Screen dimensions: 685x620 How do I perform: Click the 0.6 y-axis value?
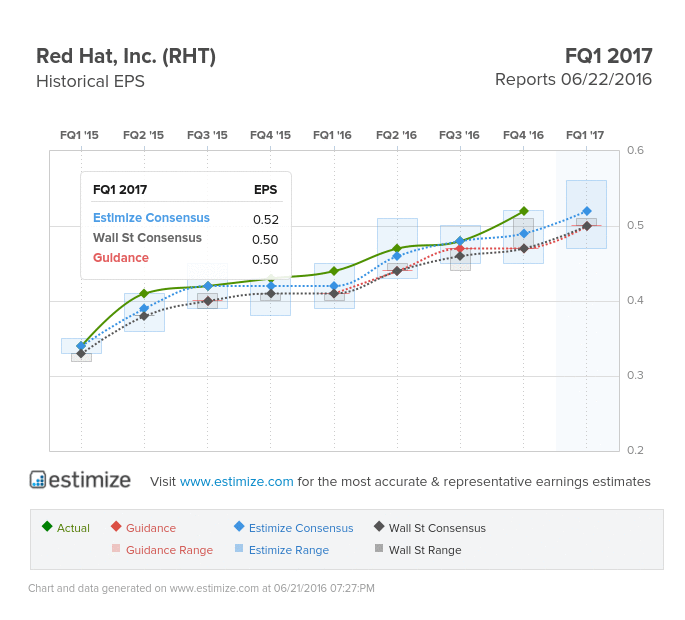click(635, 150)
